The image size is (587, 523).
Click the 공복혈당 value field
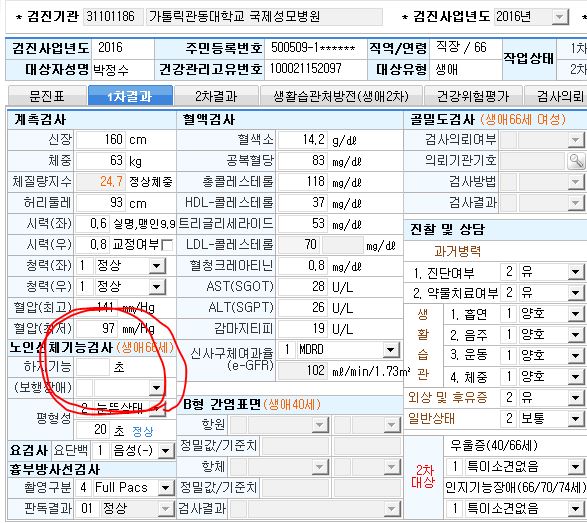[x=302, y=161]
